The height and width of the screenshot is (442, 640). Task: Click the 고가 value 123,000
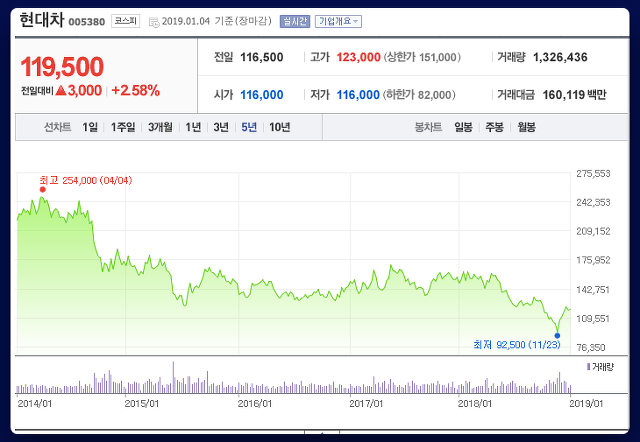pos(358,57)
